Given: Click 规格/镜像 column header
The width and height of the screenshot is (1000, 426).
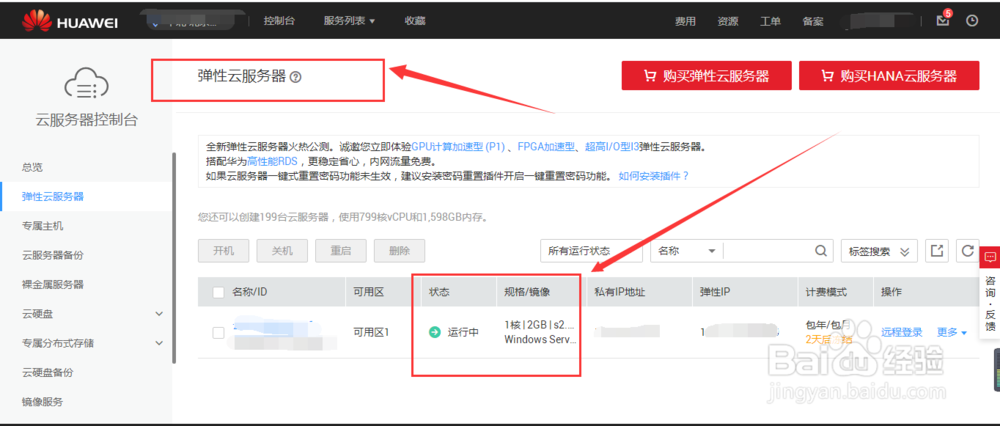Looking at the screenshot, I should pos(527,292).
